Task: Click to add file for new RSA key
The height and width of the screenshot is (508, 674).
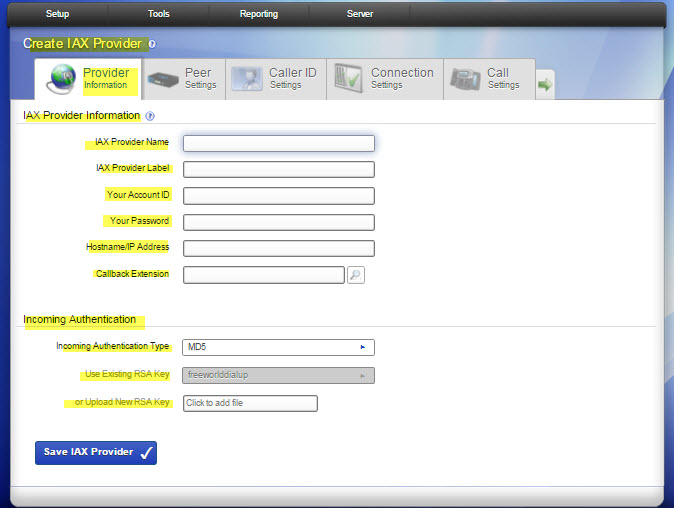Action: tap(250, 403)
